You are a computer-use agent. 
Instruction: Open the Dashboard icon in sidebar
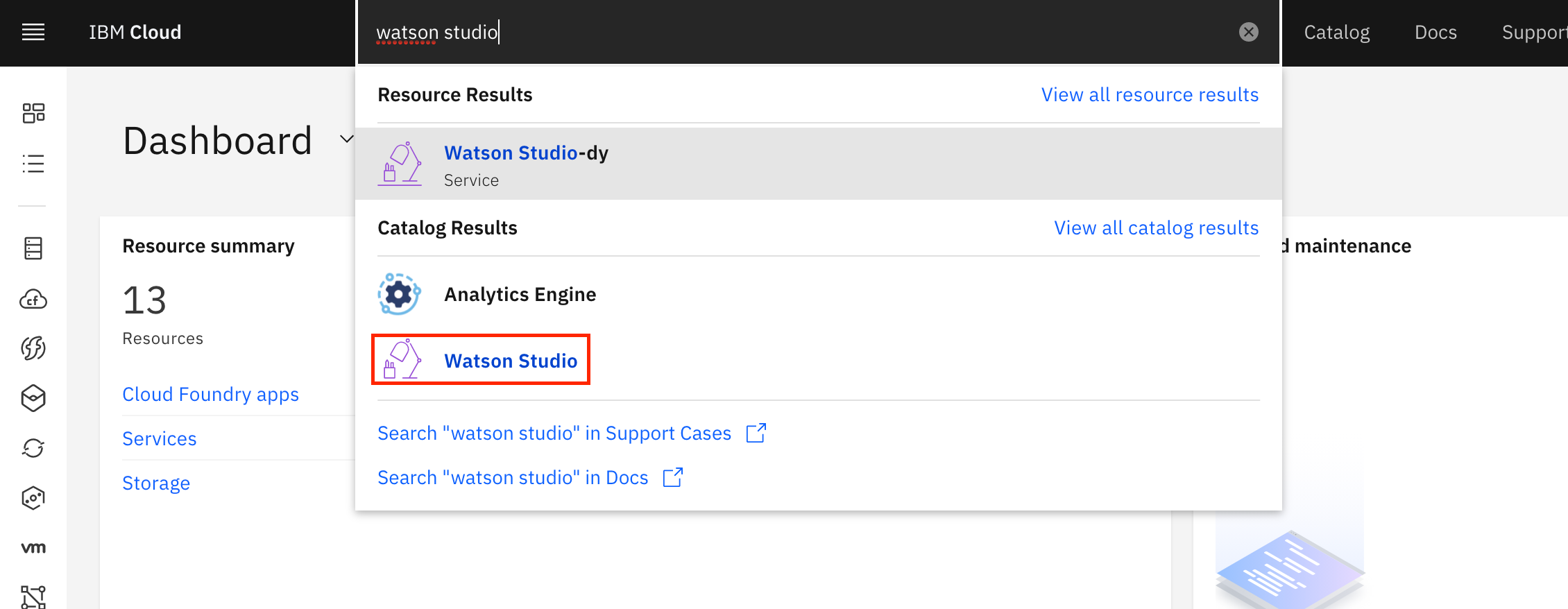point(33,113)
